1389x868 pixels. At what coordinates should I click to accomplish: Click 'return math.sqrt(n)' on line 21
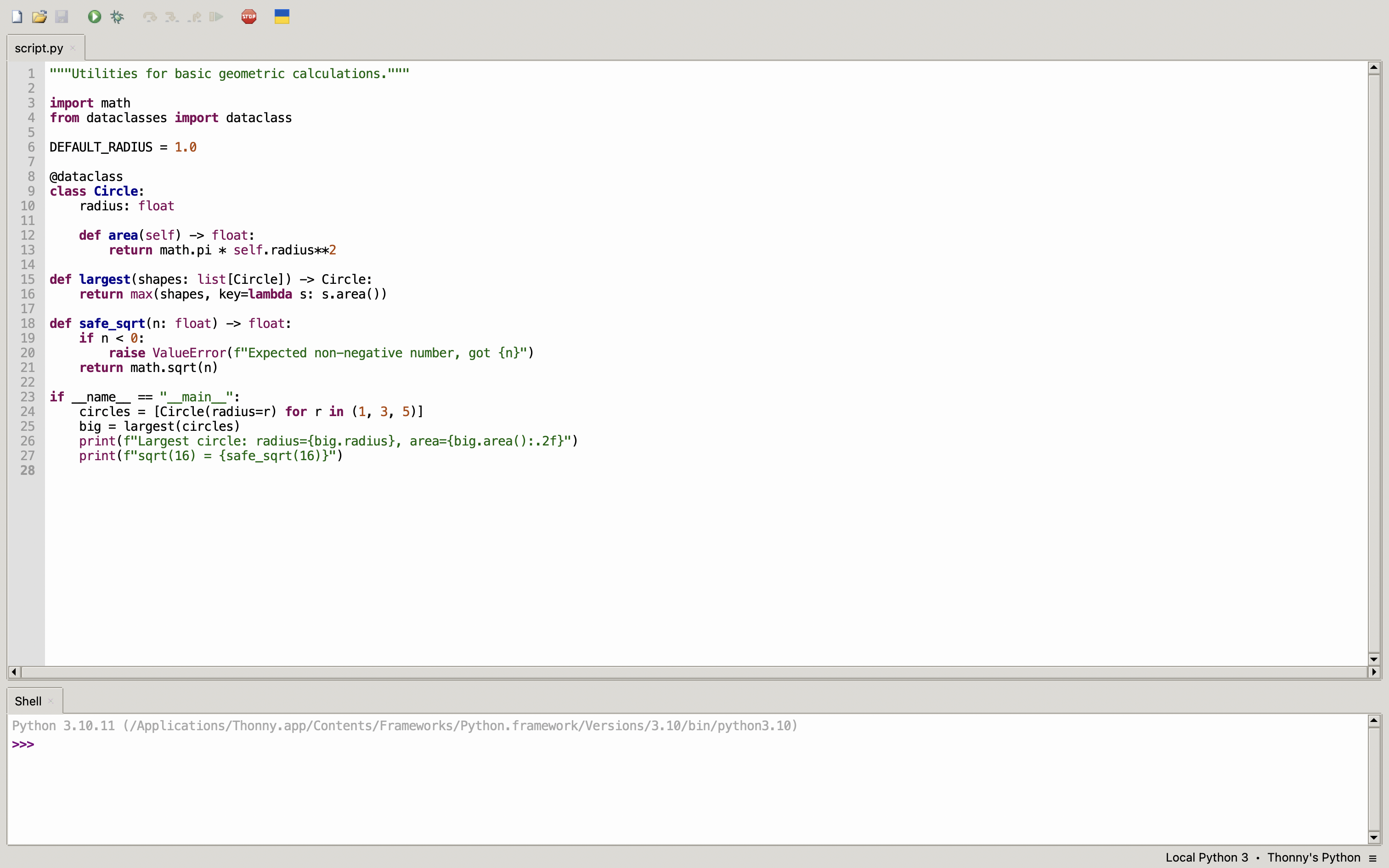(x=149, y=367)
